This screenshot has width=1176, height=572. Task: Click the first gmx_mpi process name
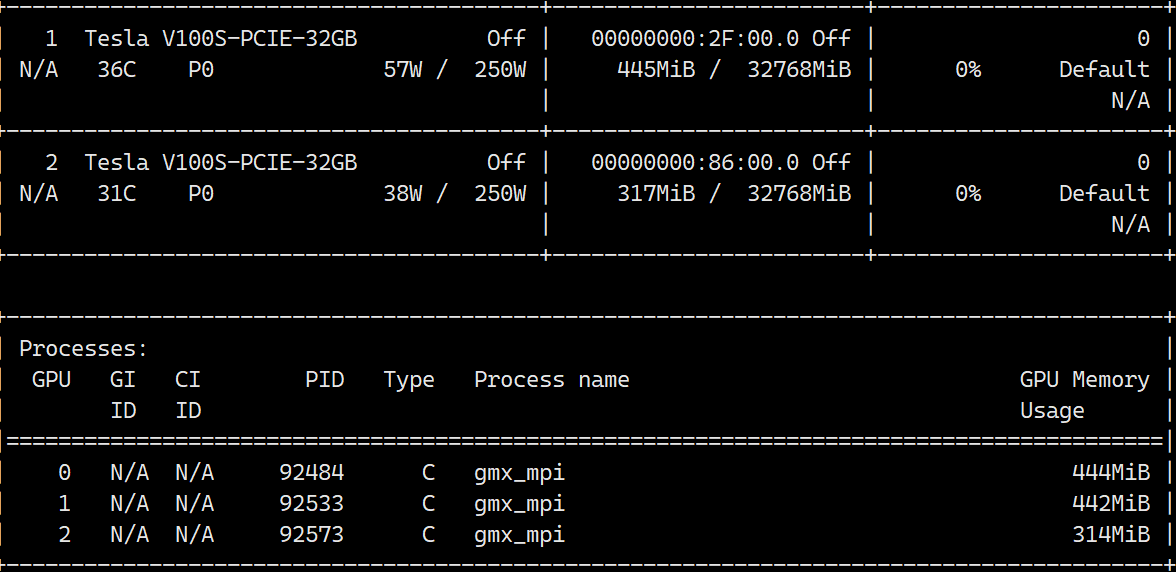tap(519, 474)
